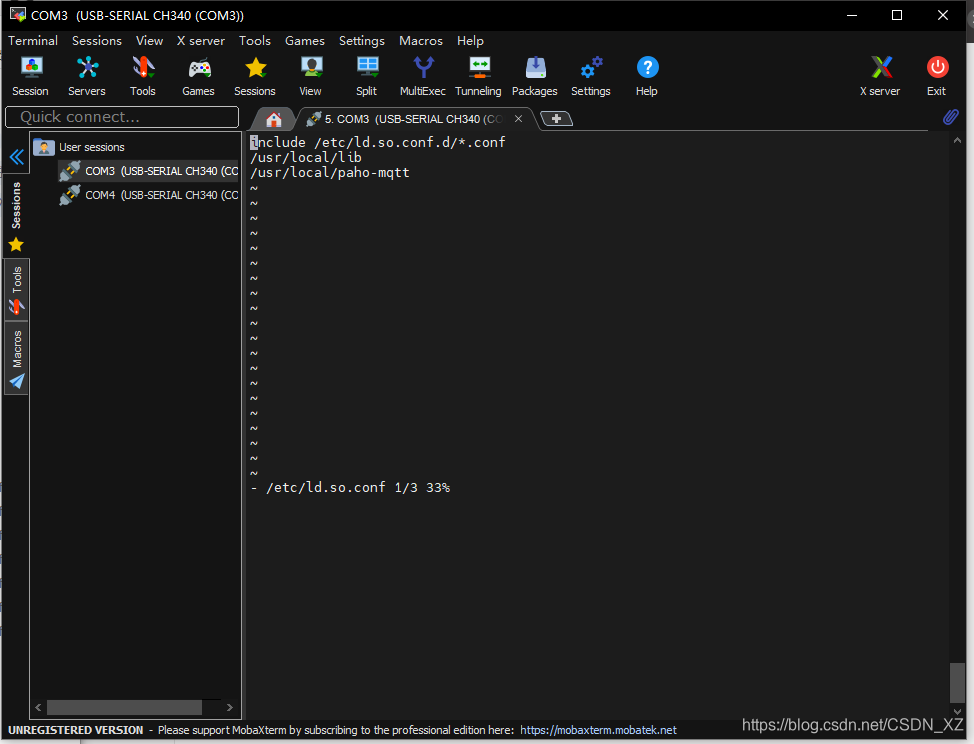This screenshot has width=974, height=744.
Task: Open the Sessions menu
Action: tap(97, 40)
